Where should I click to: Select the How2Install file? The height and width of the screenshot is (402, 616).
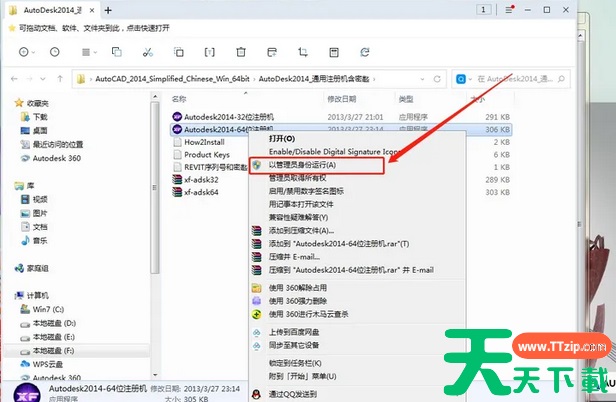tap(204, 142)
